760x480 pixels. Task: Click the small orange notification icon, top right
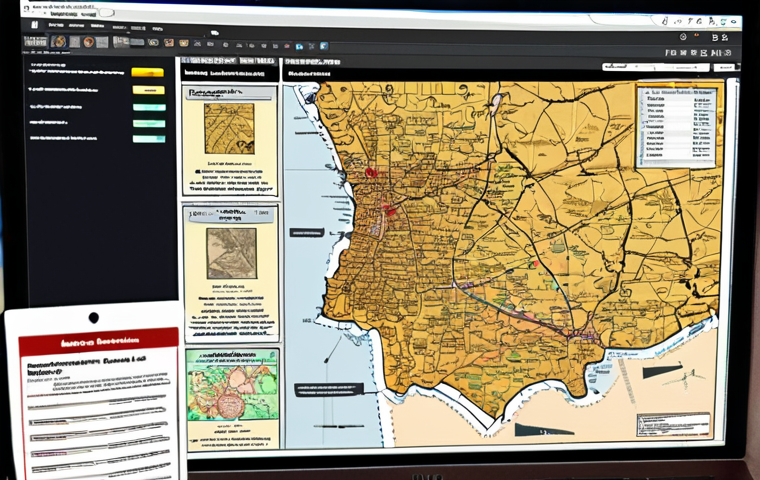697,35
